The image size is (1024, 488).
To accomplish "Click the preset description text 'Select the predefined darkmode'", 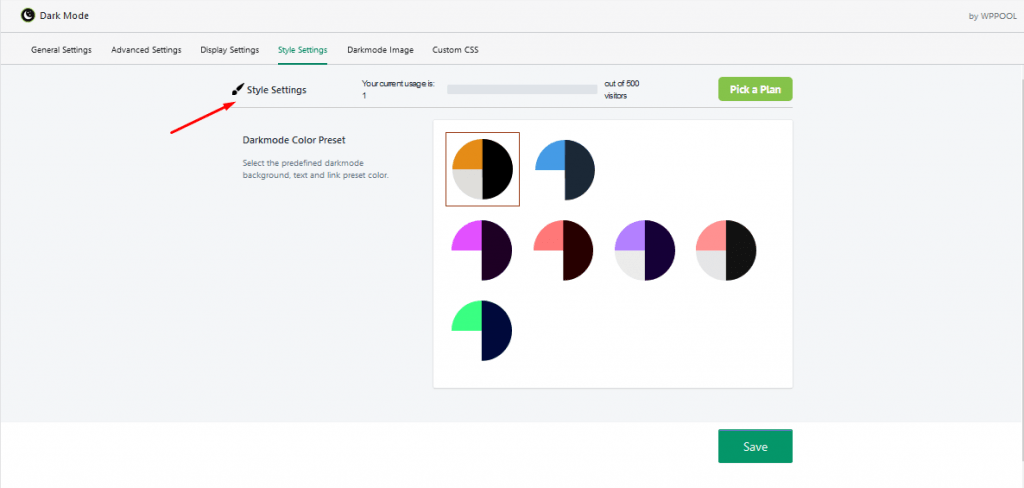I will click(x=302, y=162).
